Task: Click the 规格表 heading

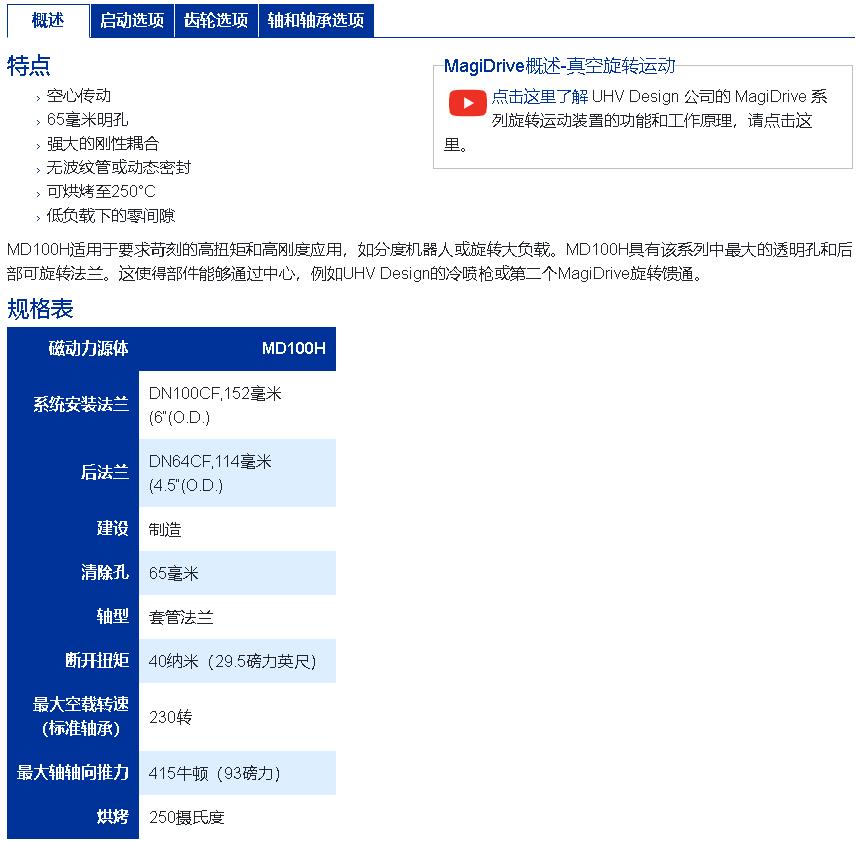Action: 40,309
